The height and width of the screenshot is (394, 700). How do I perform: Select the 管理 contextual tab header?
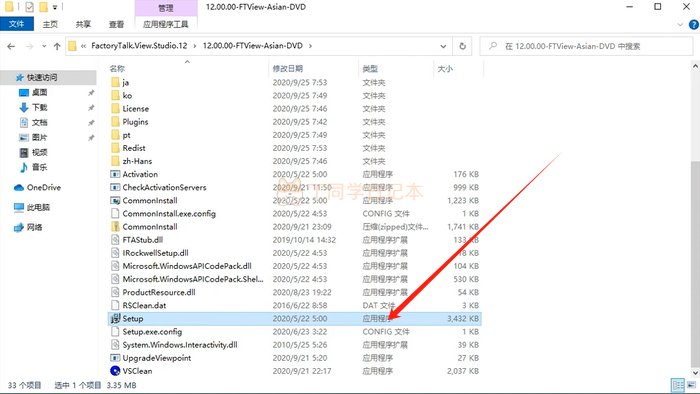(166, 8)
